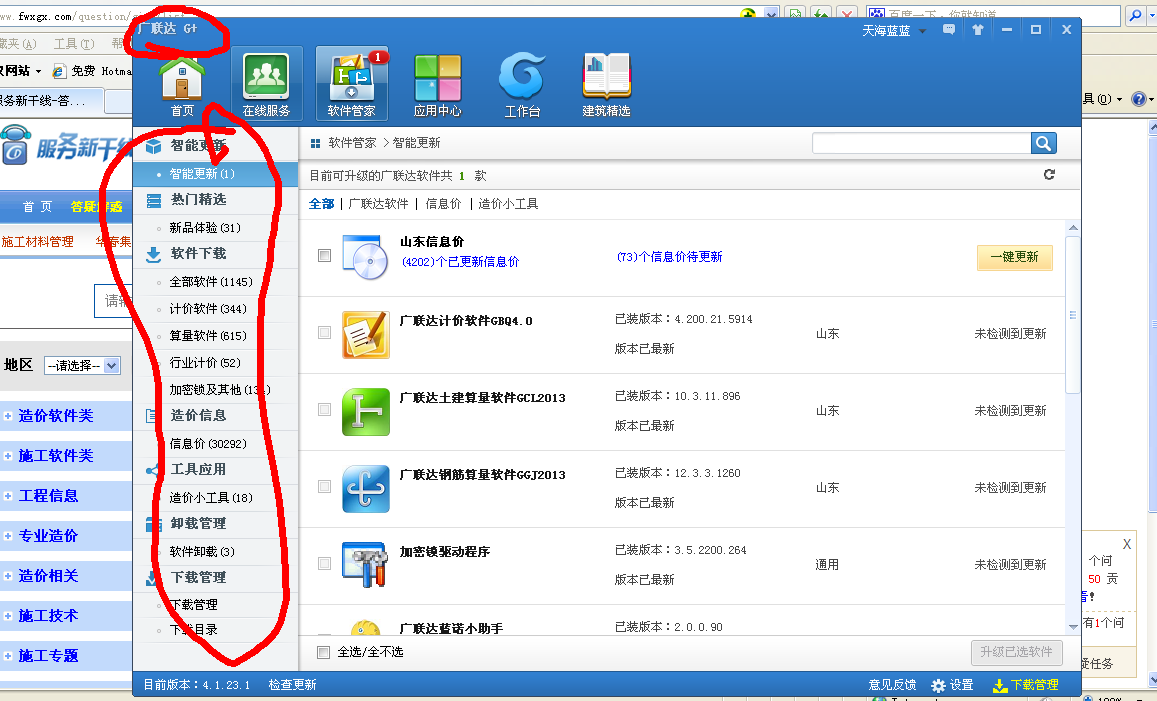Click the search magnifier button

[x=1043, y=143]
